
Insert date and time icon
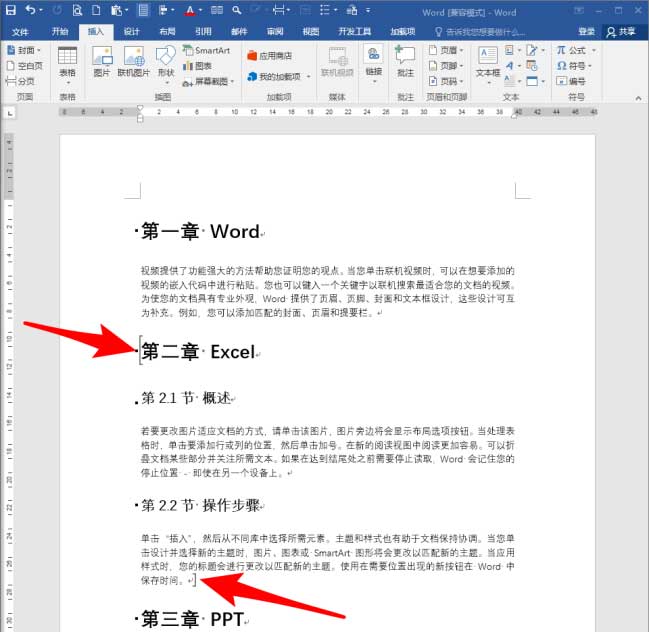(x=532, y=66)
